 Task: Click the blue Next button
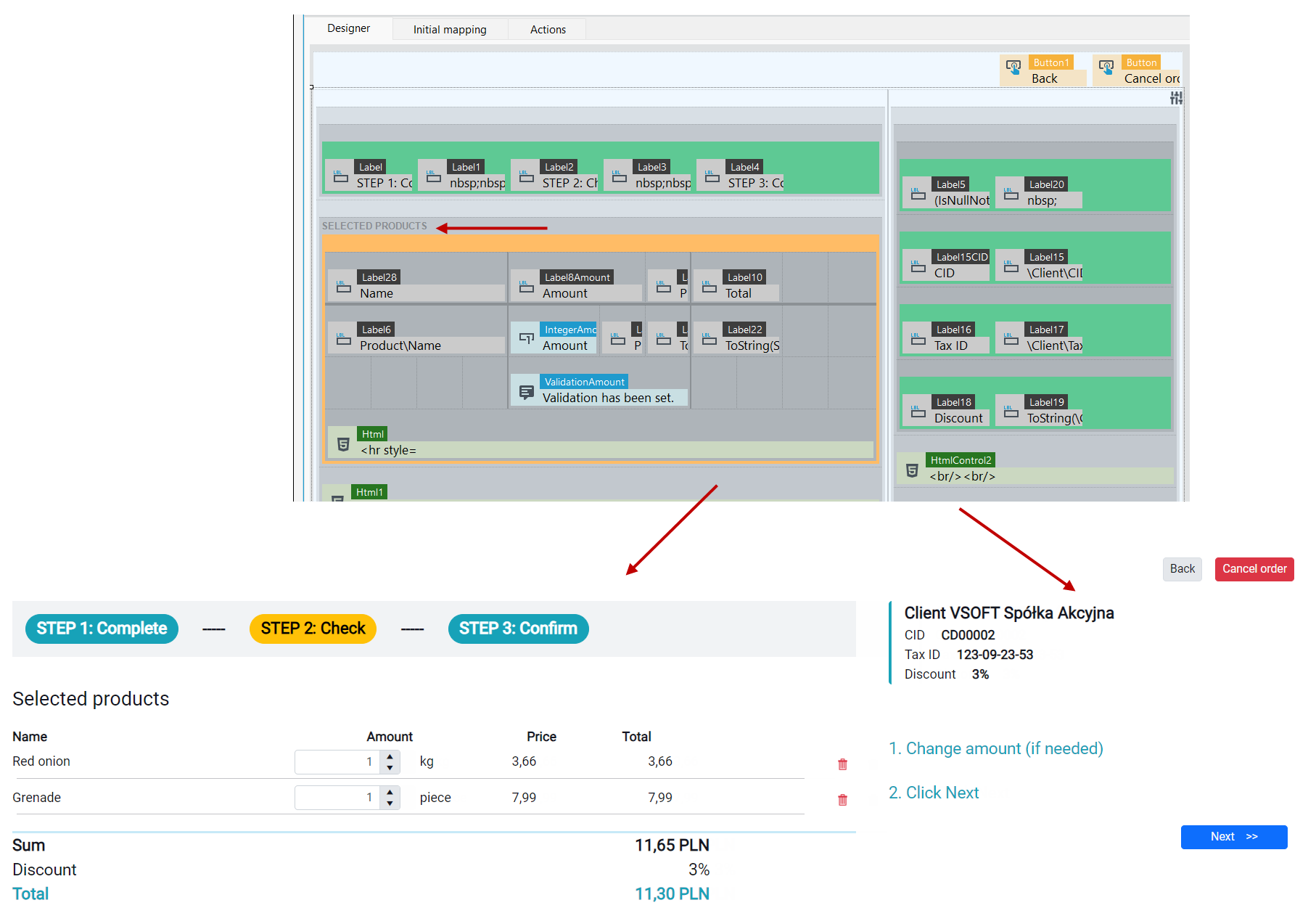point(1234,837)
